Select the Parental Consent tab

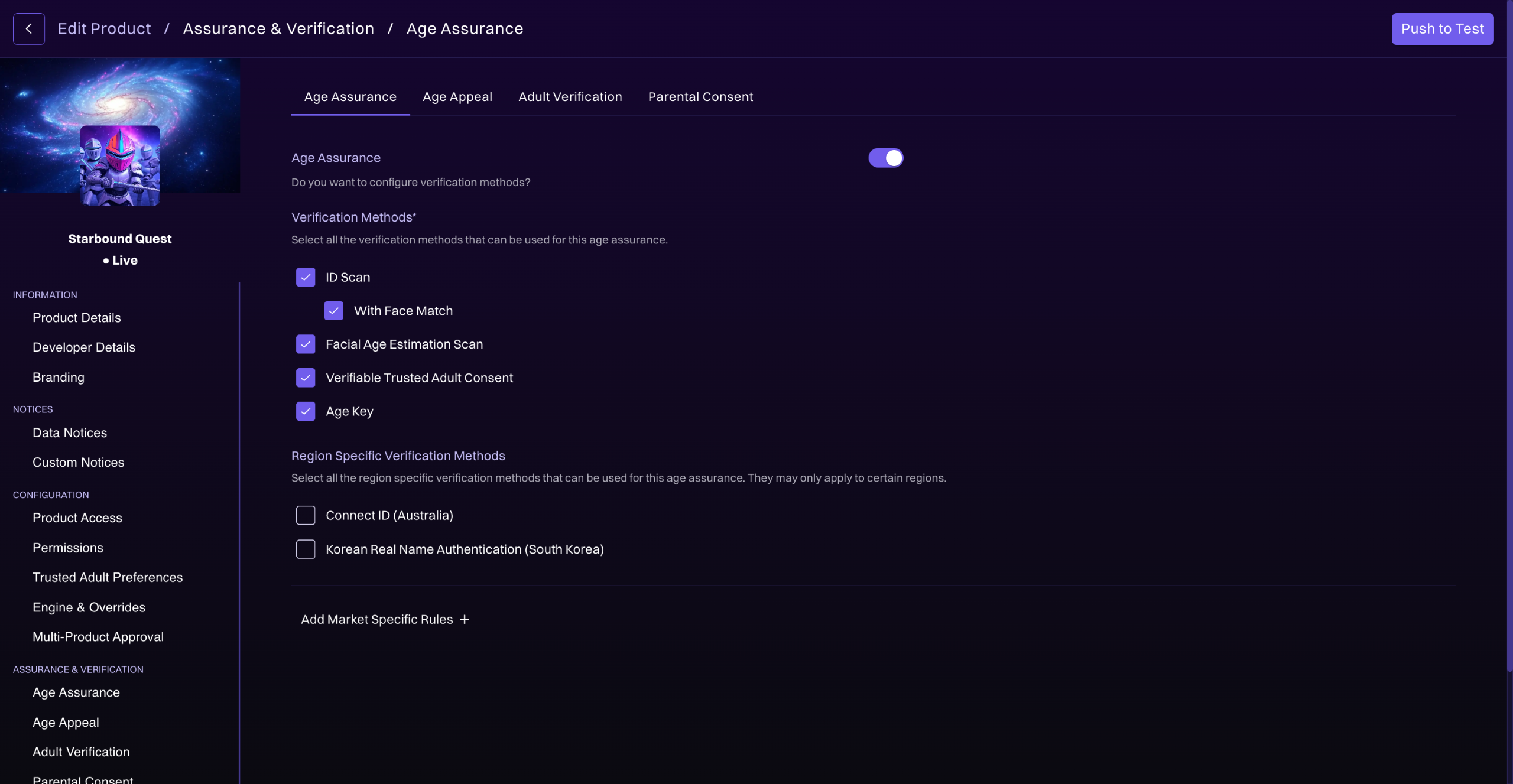click(700, 97)
